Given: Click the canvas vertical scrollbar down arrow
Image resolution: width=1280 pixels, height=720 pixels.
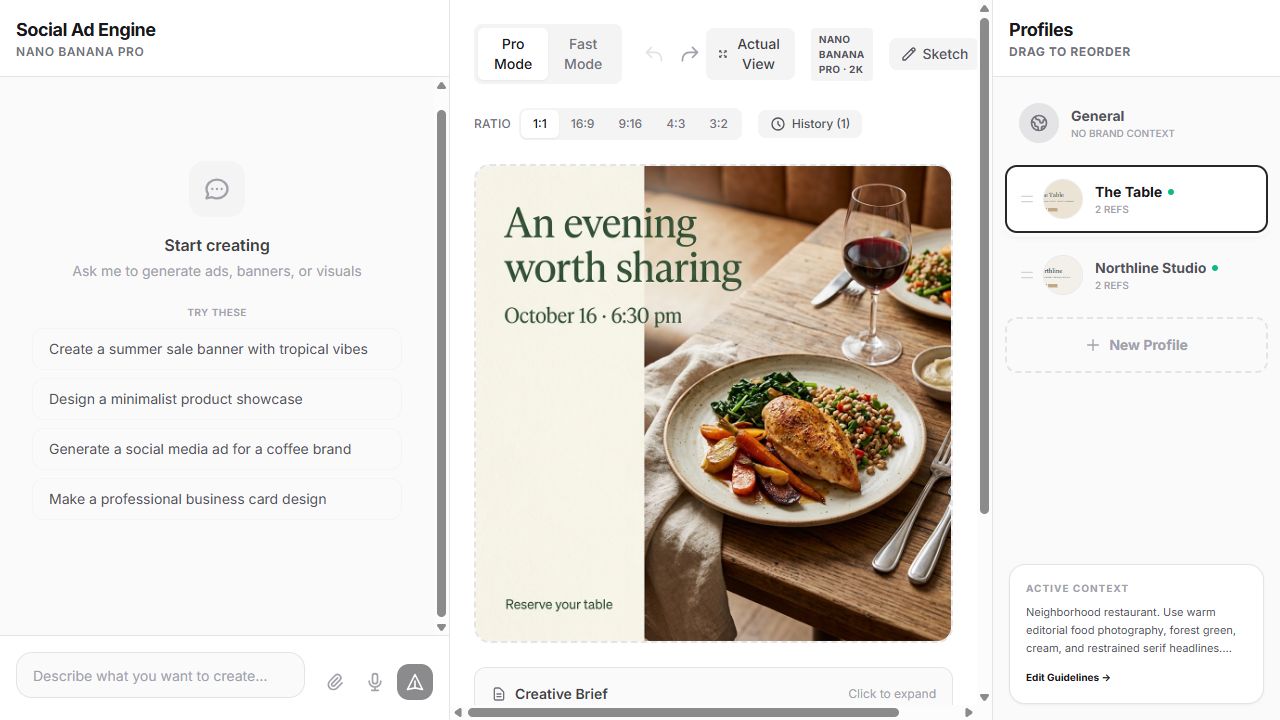Looking at the screenshot, I should 984,697.
